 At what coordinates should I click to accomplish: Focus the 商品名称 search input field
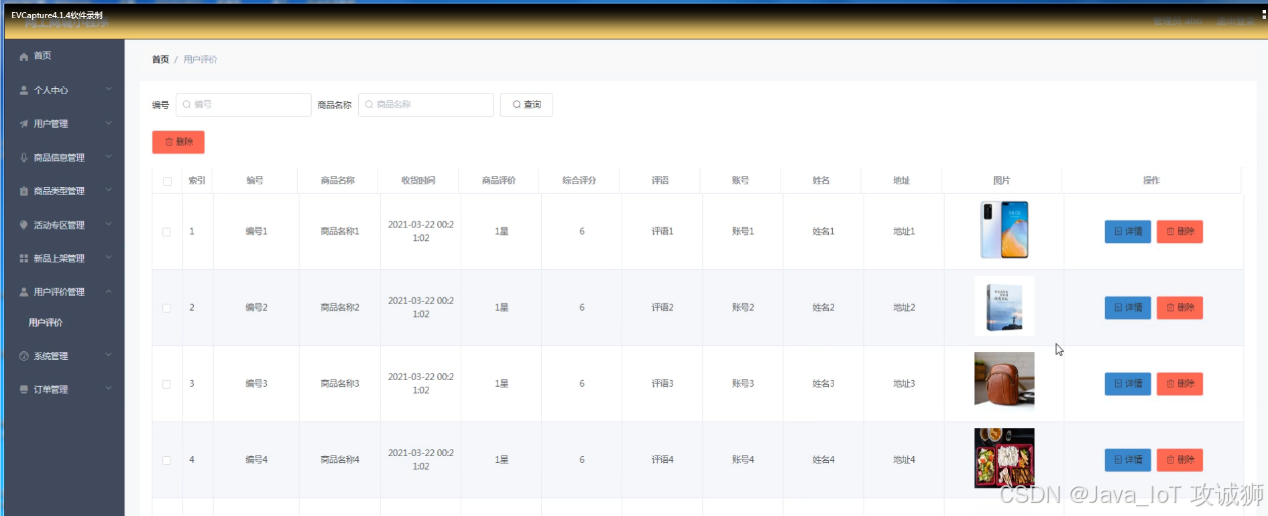426,104
